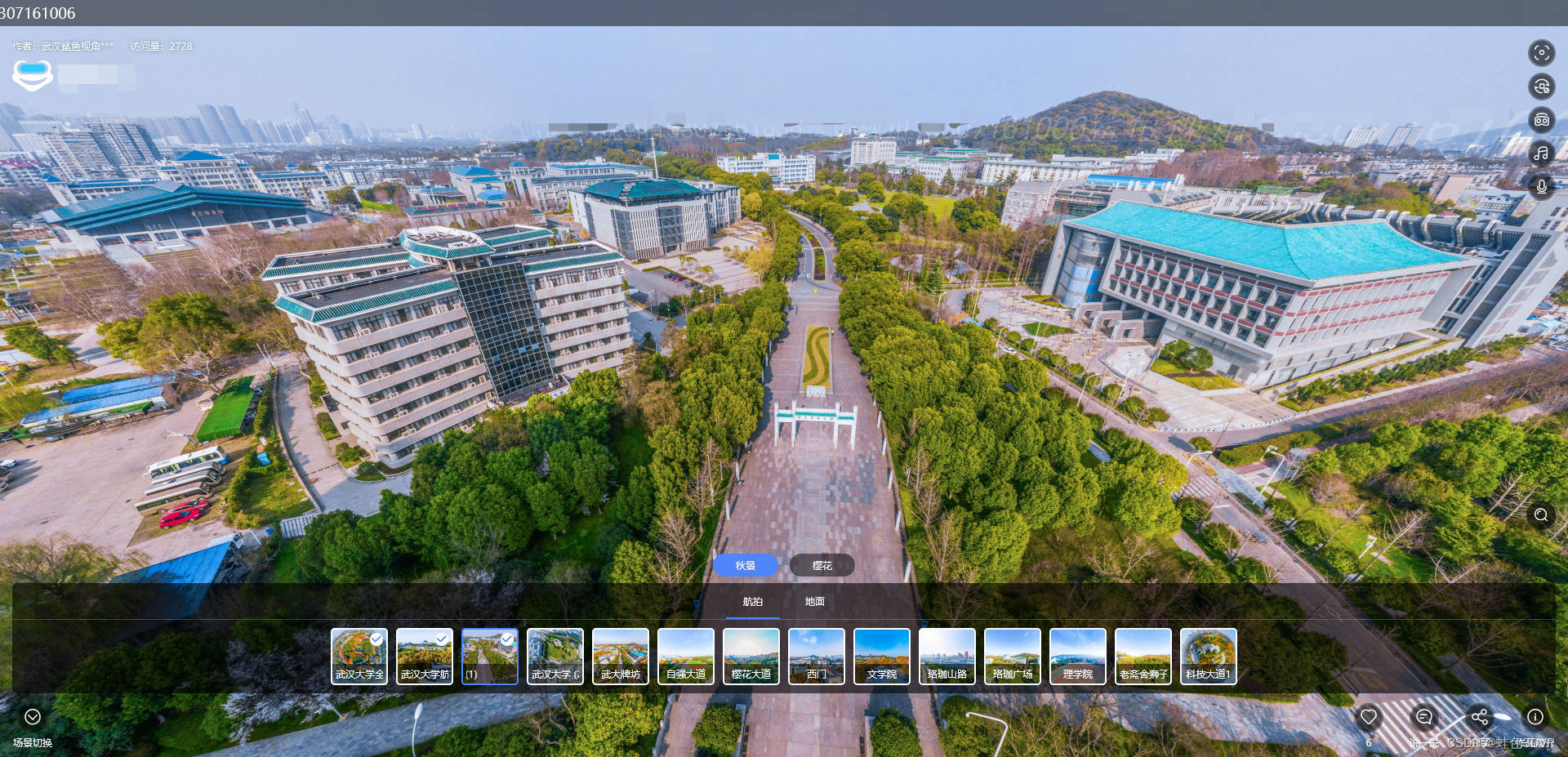1568x757 pixels.
Task: Open the 自强大道 scene thumbnail
Action: pyautogui.click(x=686, y=657)
